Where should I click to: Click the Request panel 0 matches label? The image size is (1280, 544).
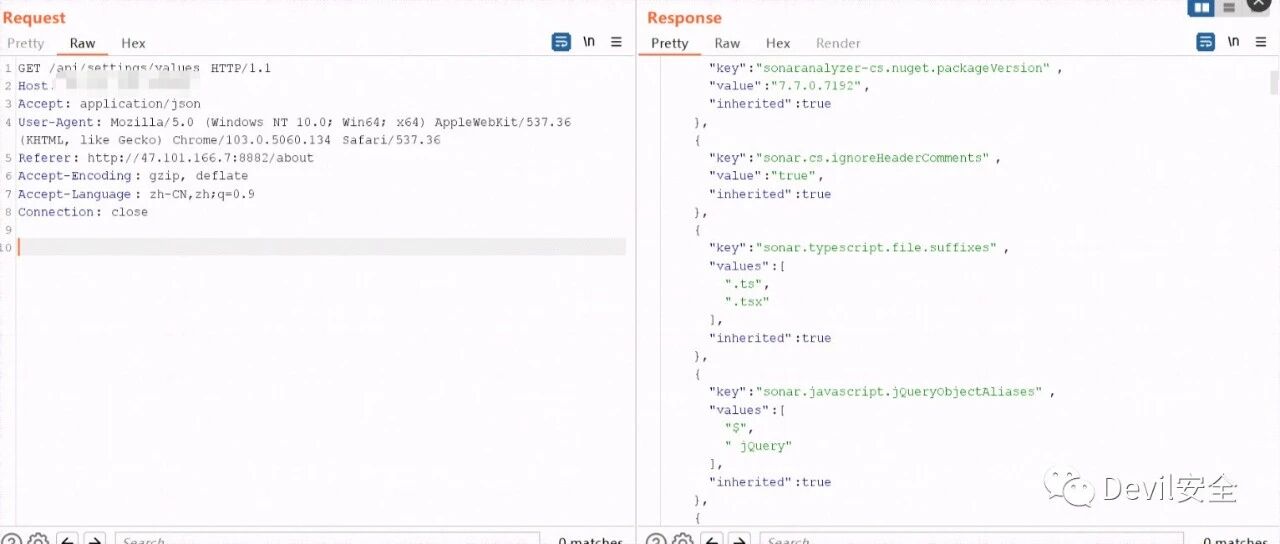tap(591, 541)
